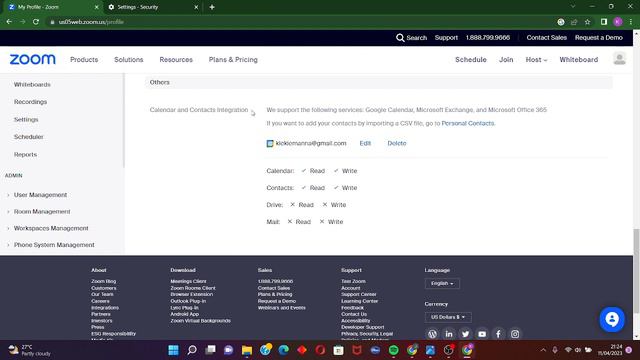The height and width of the screenshot is (360, 640).
Task: Close the Settings - Security tab
Action: (196, 7)
